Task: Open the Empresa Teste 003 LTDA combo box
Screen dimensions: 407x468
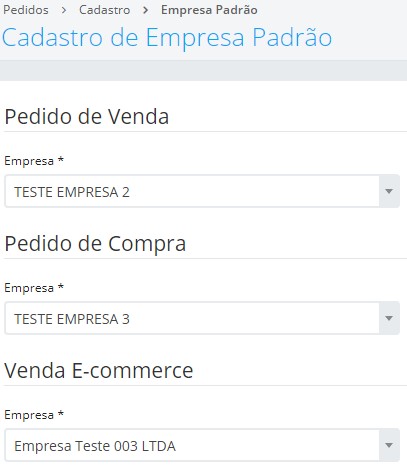Action: 202,445
